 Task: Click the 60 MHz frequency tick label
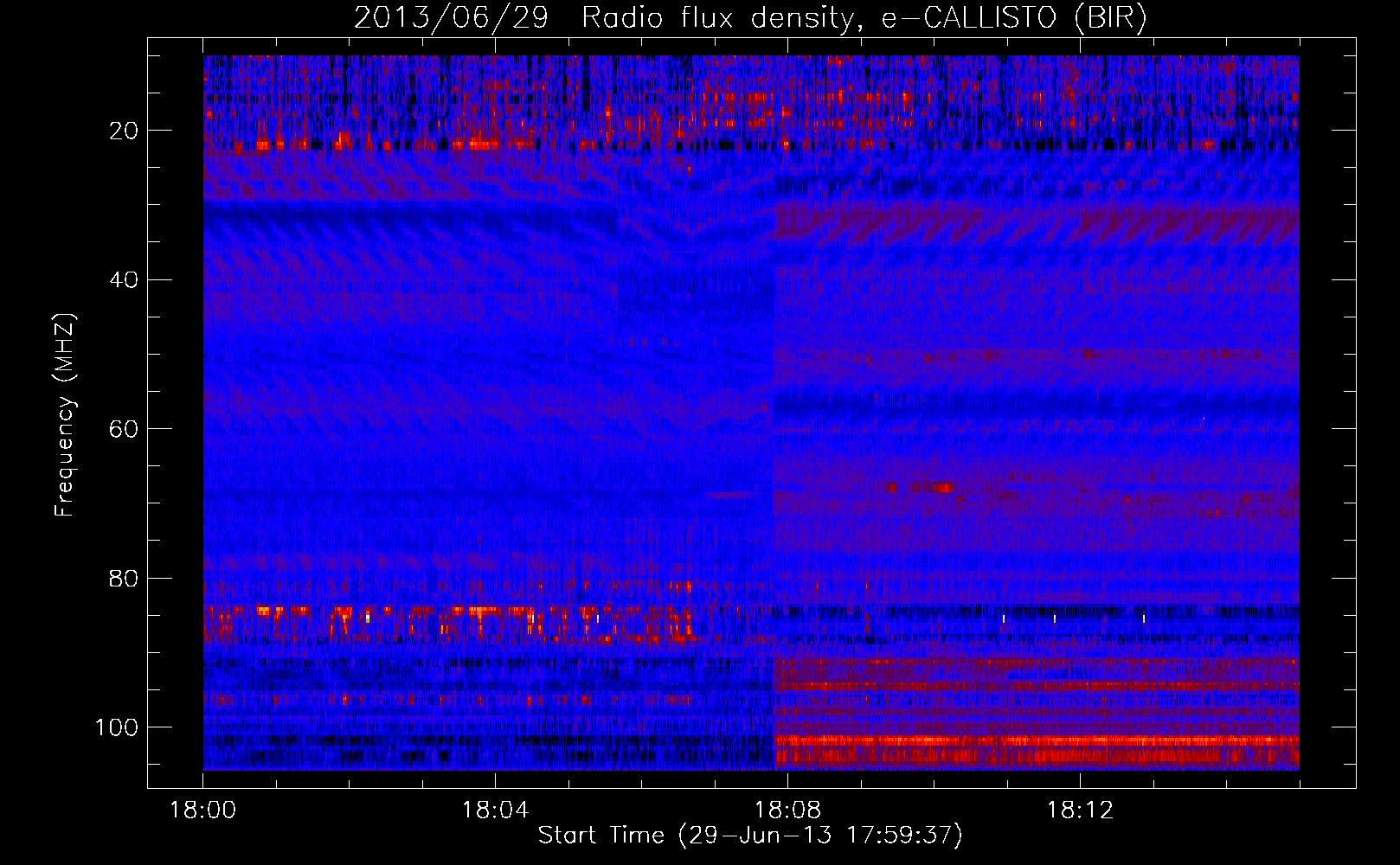[124, 429]
